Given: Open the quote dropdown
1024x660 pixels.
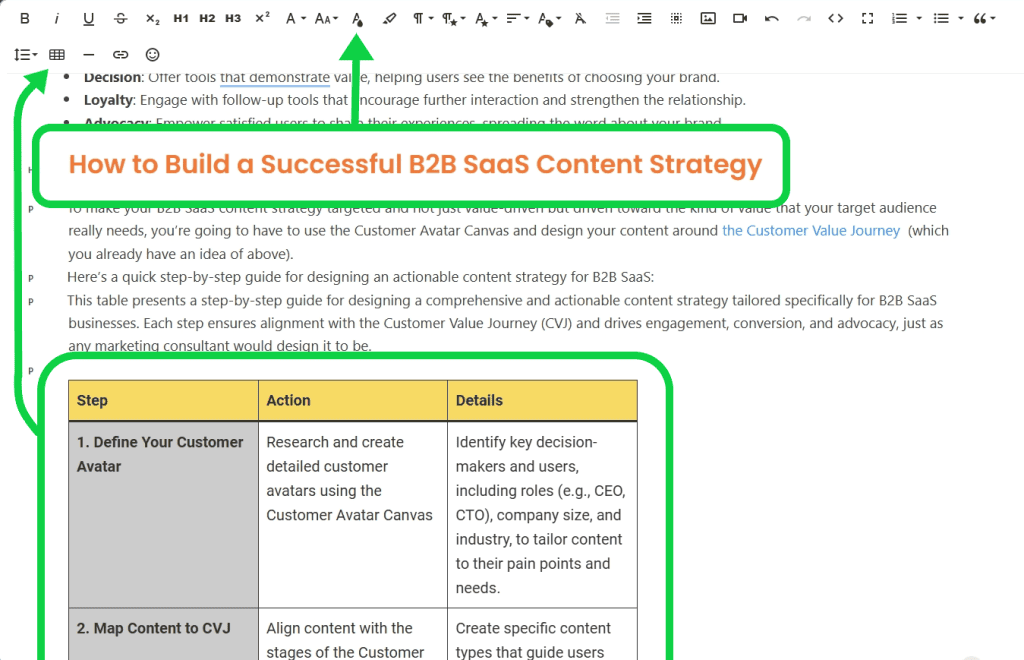Looking at the screenshot, I should pos(984,18).
